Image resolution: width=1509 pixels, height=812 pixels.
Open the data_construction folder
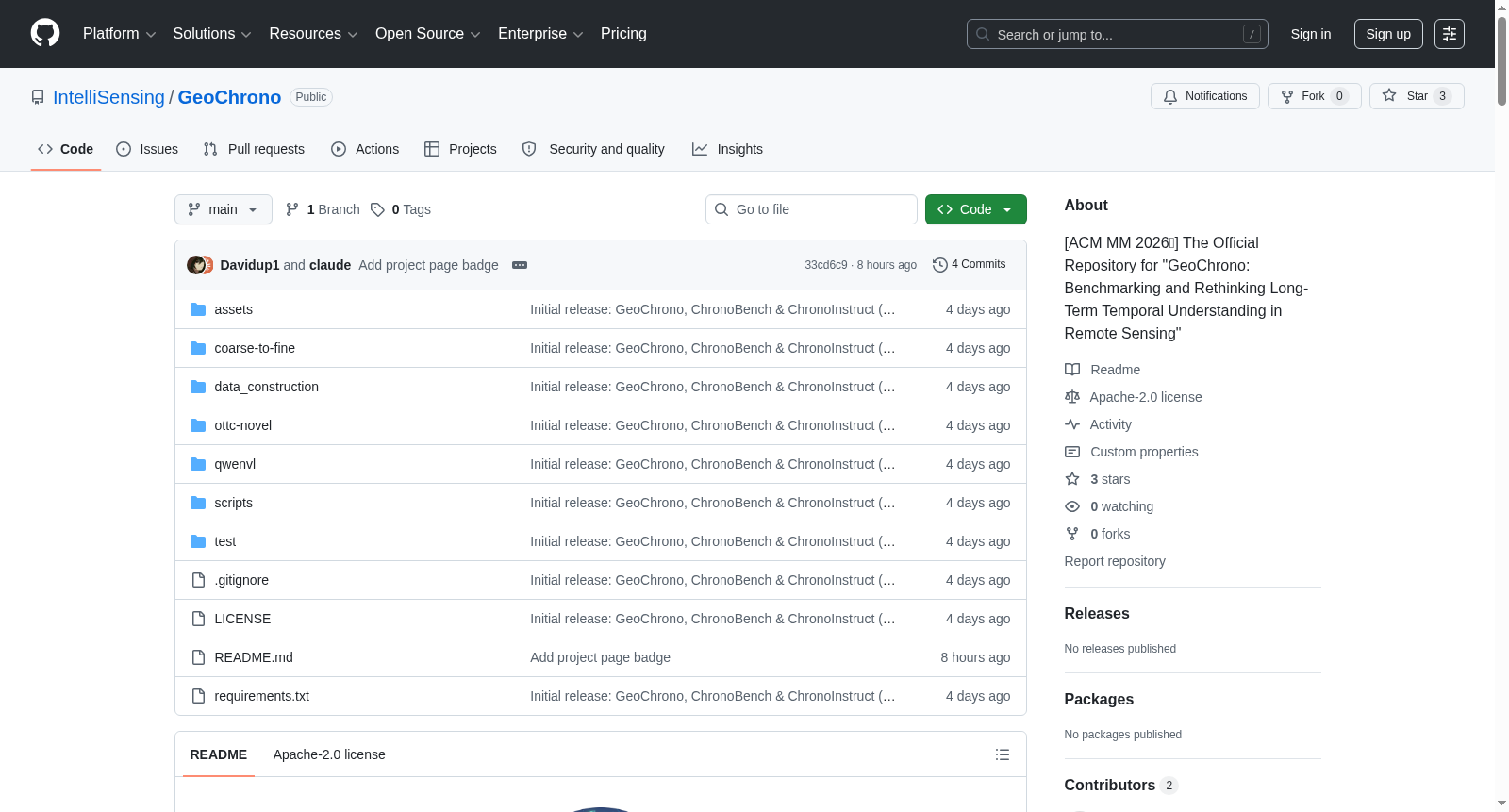coord(266,387)
